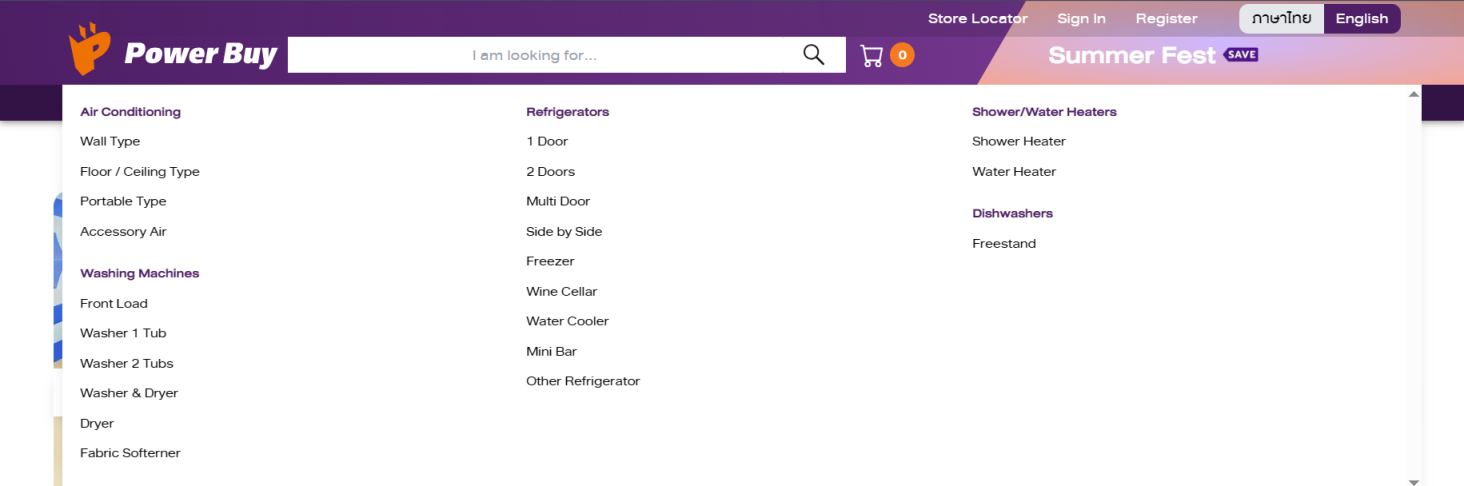This screenshot has width=1464, height=486.
Task: Open the shopping cart icon
Action: coord(871,56)
